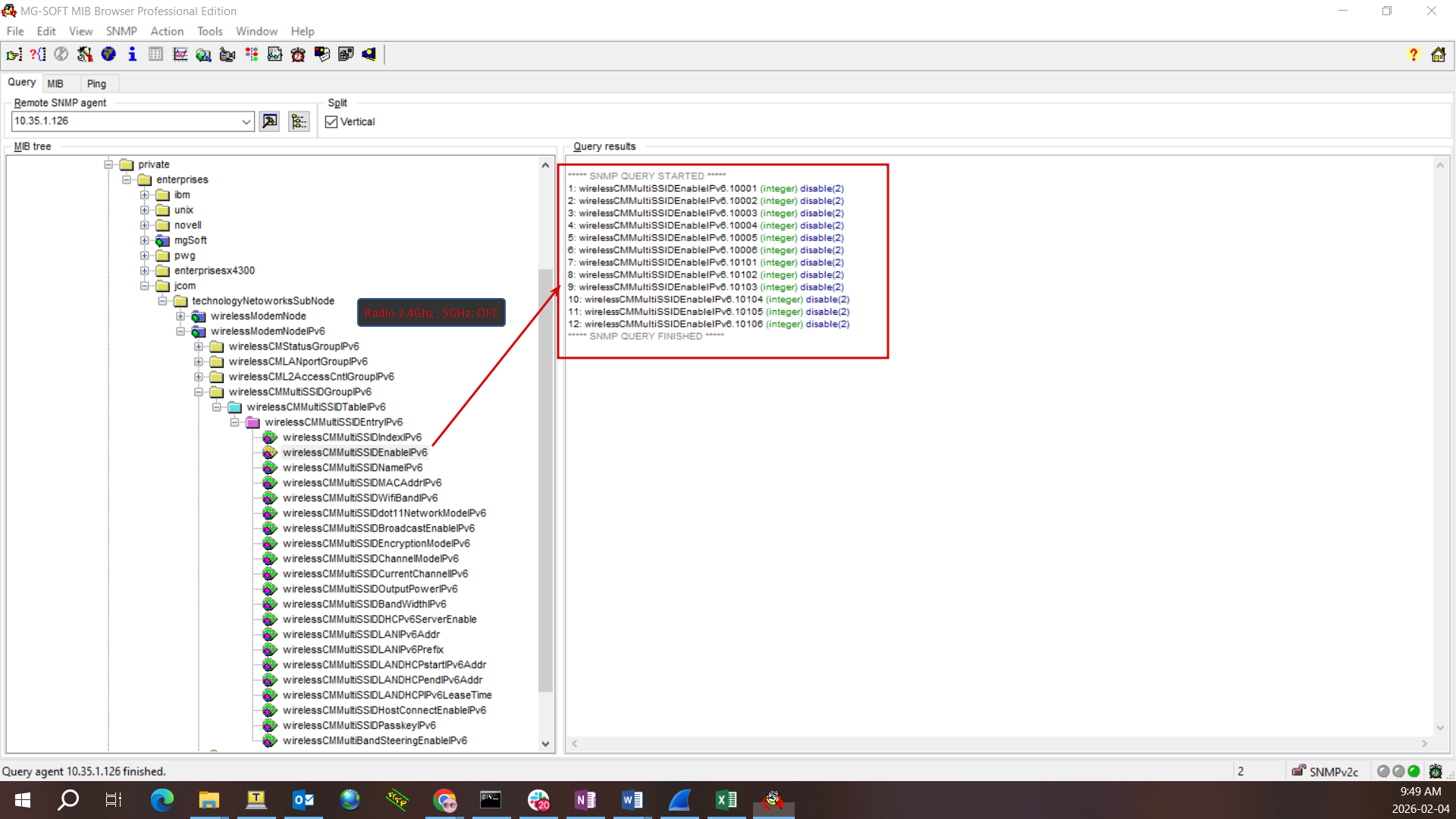Uncheck the Vertical split checkbox
Viewport: 1456px width, 819px height.
click(x=331, y=122)
